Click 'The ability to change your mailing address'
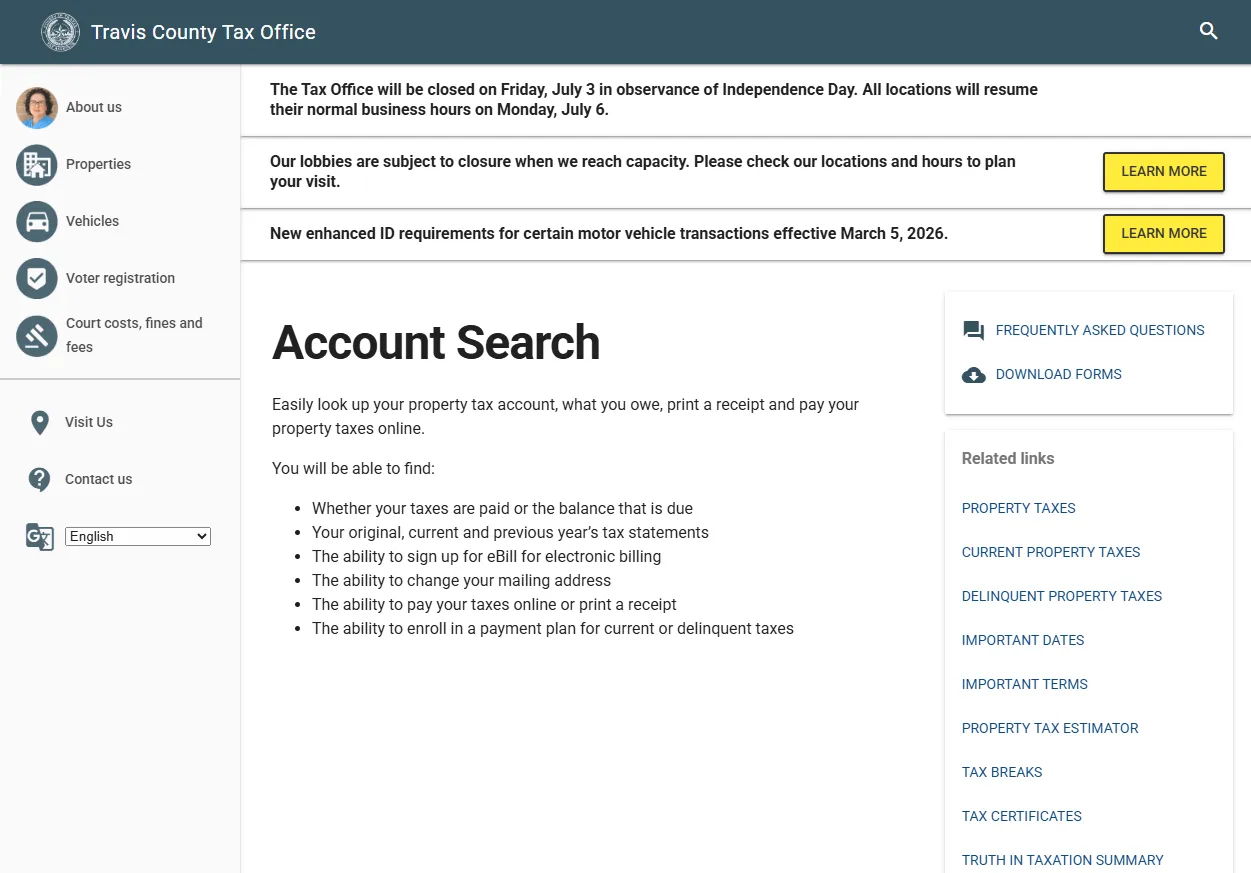 [461, 580]
